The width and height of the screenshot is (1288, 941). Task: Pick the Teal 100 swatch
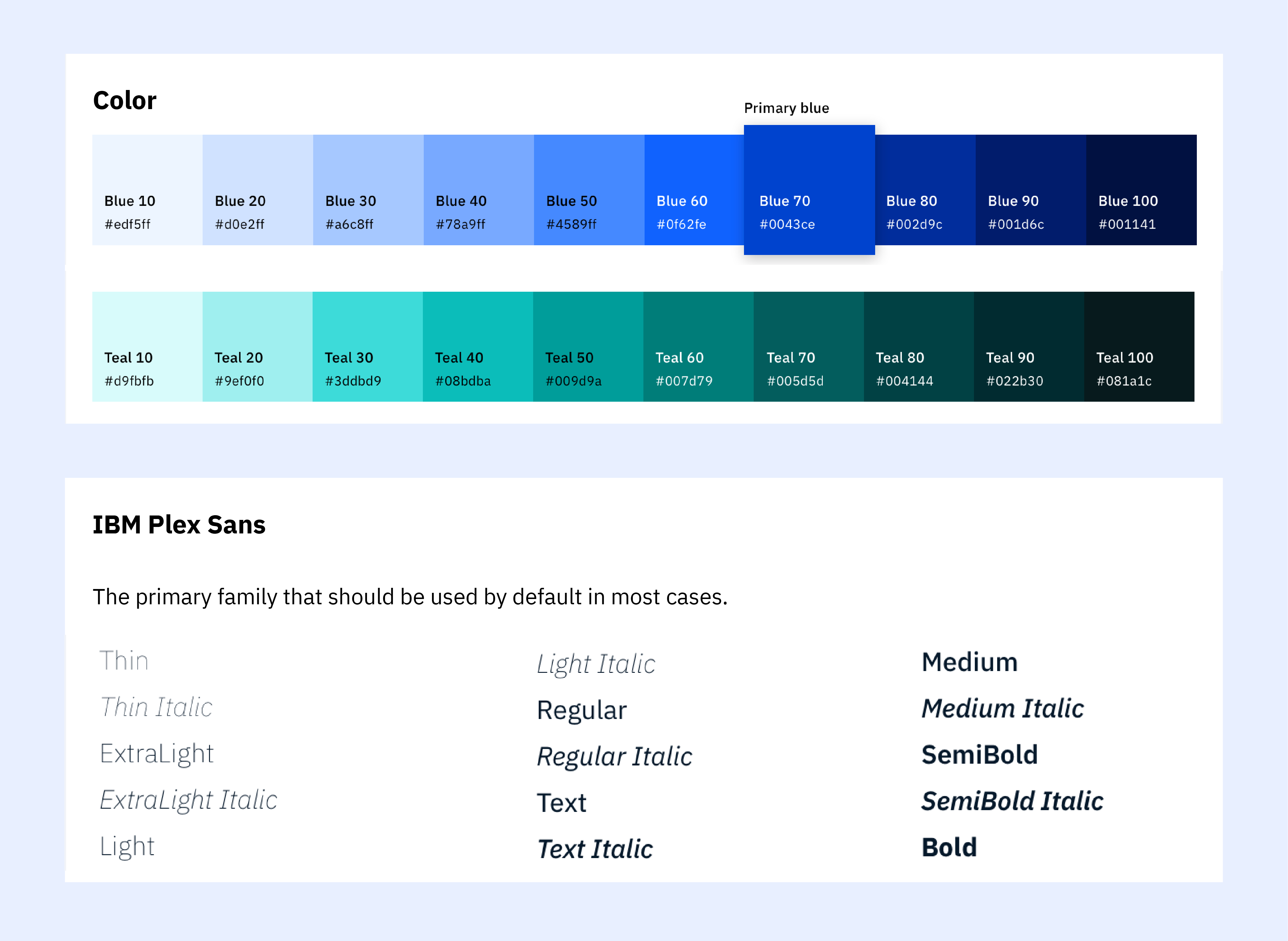pyautogui.click(x=1139, y=346)
